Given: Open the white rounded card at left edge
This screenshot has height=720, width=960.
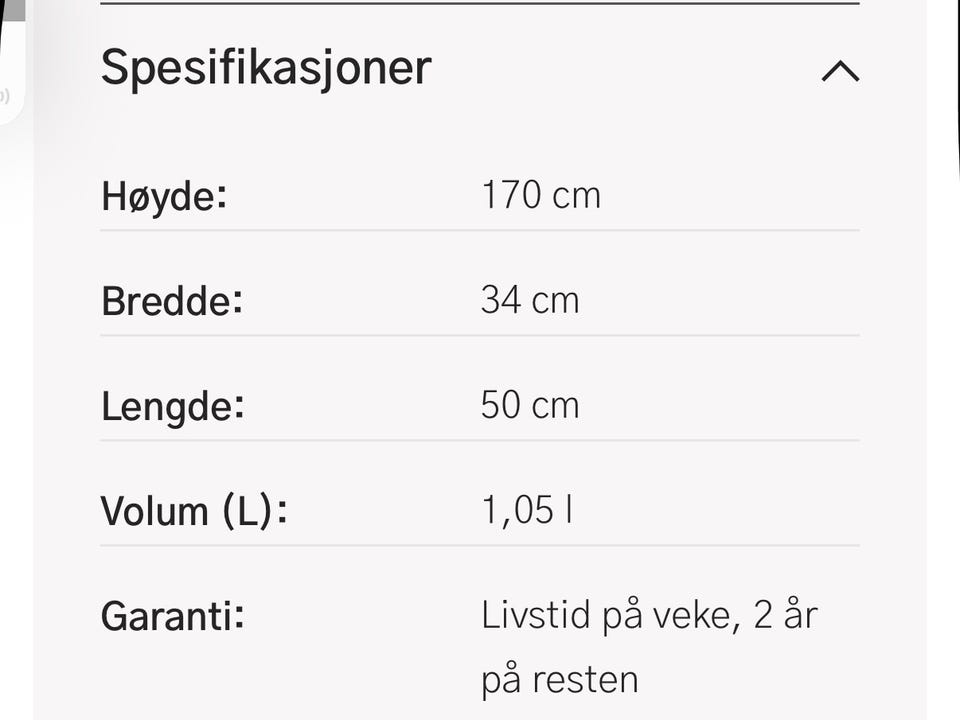Looking at the screenshot, I should coord(10,70).
